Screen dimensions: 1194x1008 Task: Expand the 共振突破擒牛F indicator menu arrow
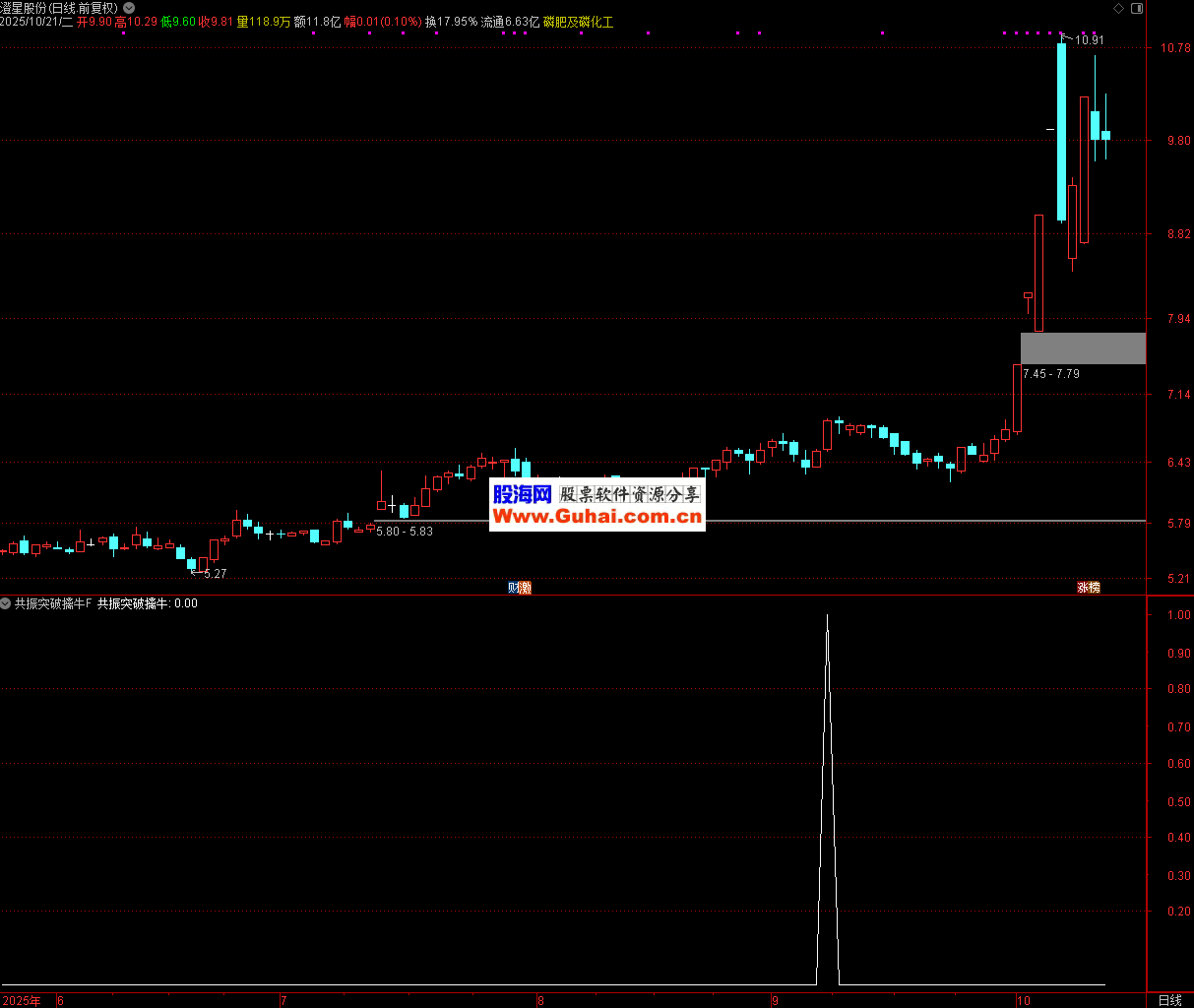[6, 603]
